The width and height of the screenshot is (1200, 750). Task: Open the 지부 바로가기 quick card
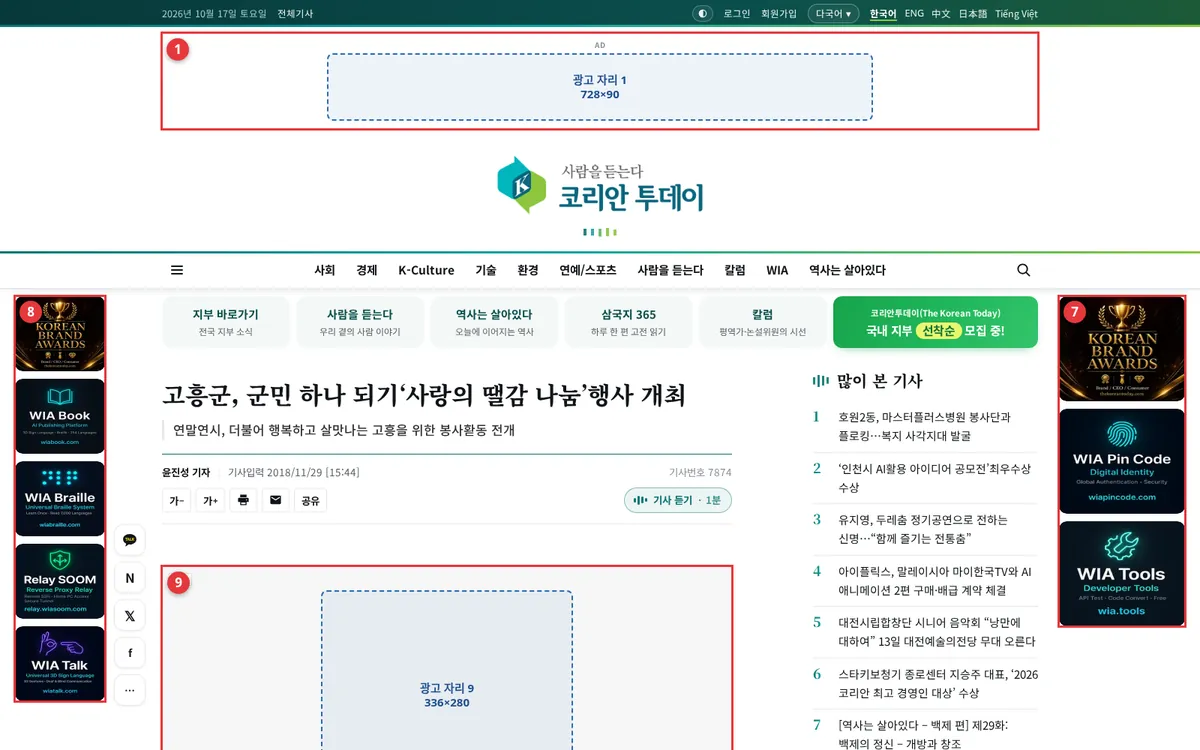click(x=225, y=322)
